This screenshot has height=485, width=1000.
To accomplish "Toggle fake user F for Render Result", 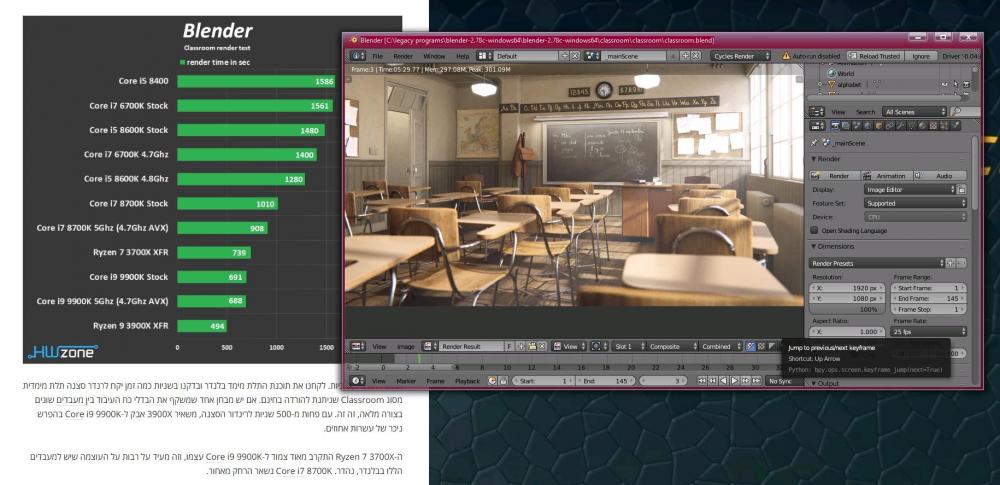I will 509,347.
